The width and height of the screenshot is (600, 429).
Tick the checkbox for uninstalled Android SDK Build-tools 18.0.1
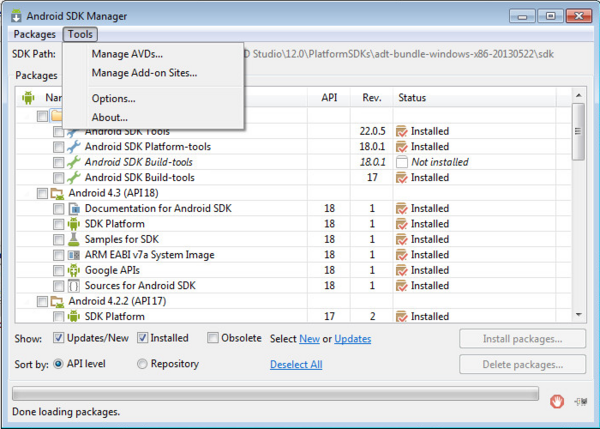coord(59,162)
